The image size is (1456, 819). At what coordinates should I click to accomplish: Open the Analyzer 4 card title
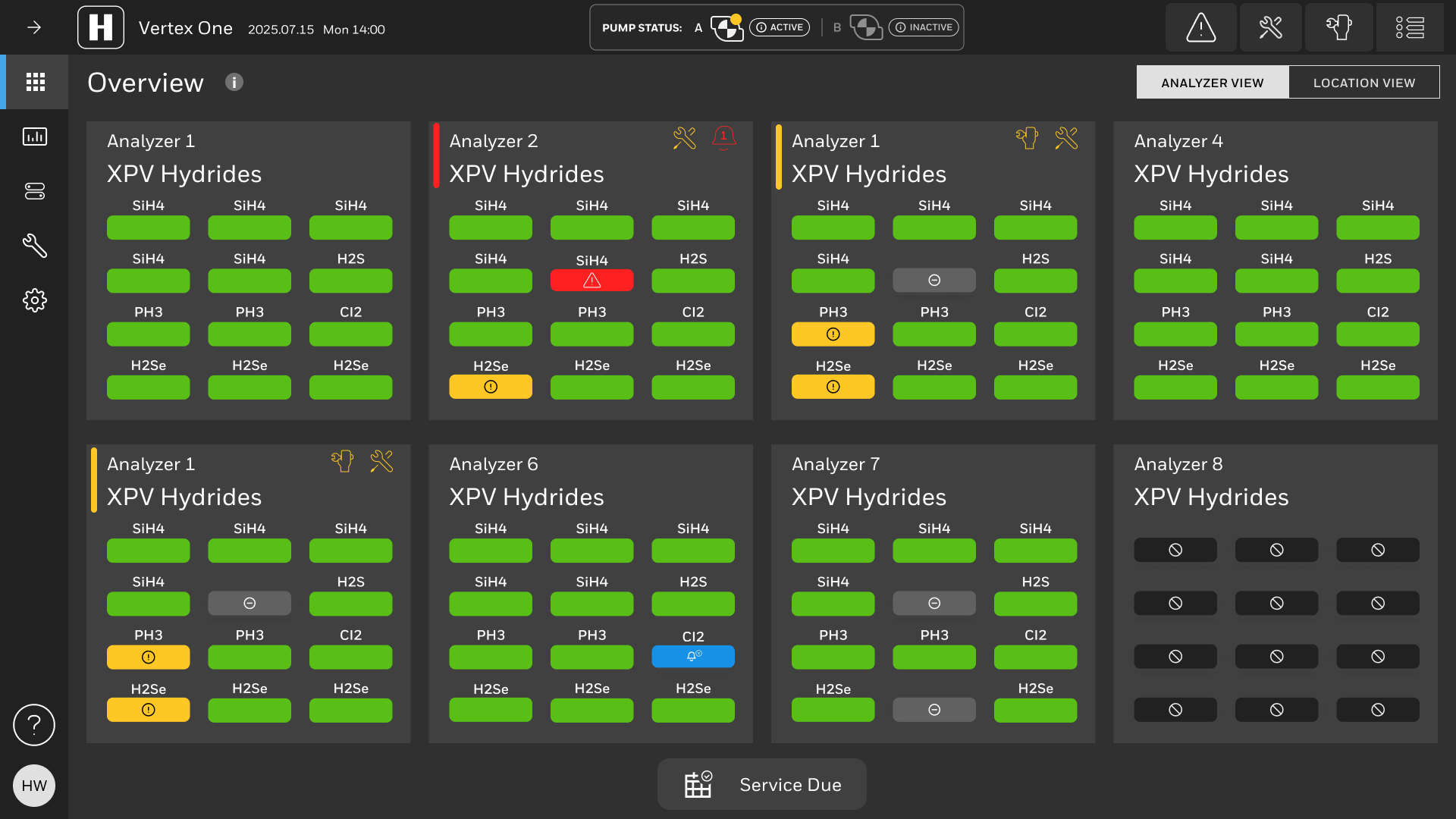point(1178,141)
